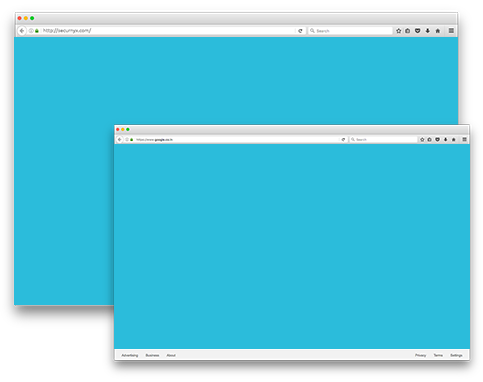Reload the securnyx.com page
483x382 pixels.
point(300,31)
